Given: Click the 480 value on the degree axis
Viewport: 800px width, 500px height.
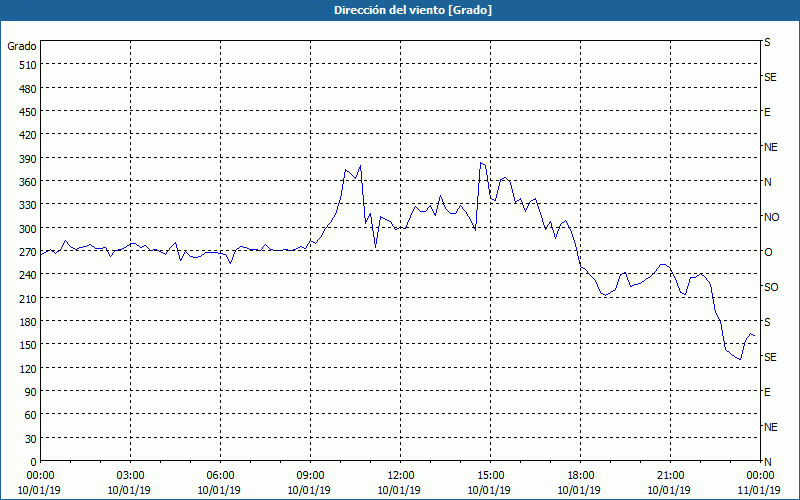Looking at the screenshot, I should (28, 89).
